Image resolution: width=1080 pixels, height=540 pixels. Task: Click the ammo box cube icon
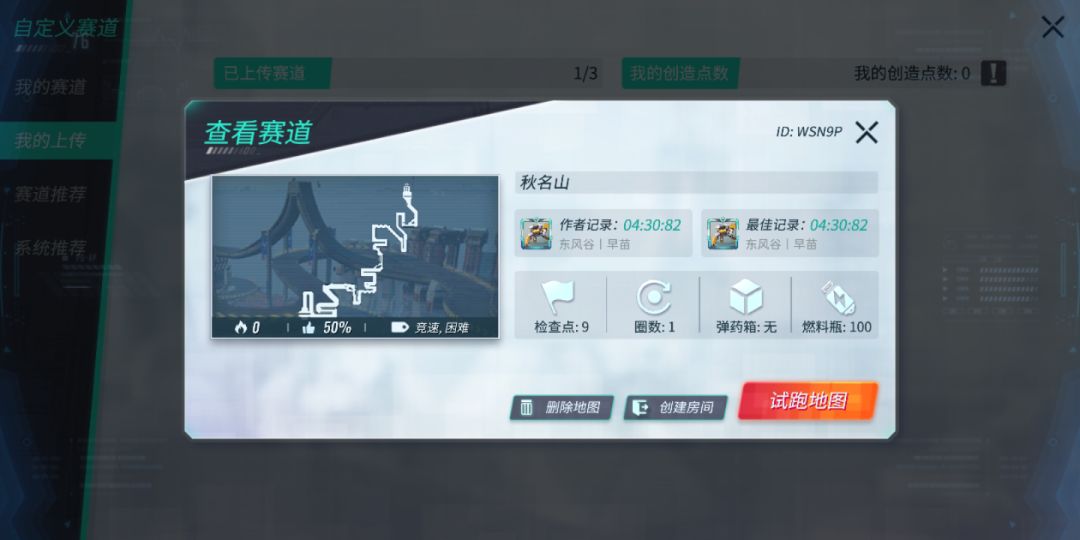click(x=746, y=298)
